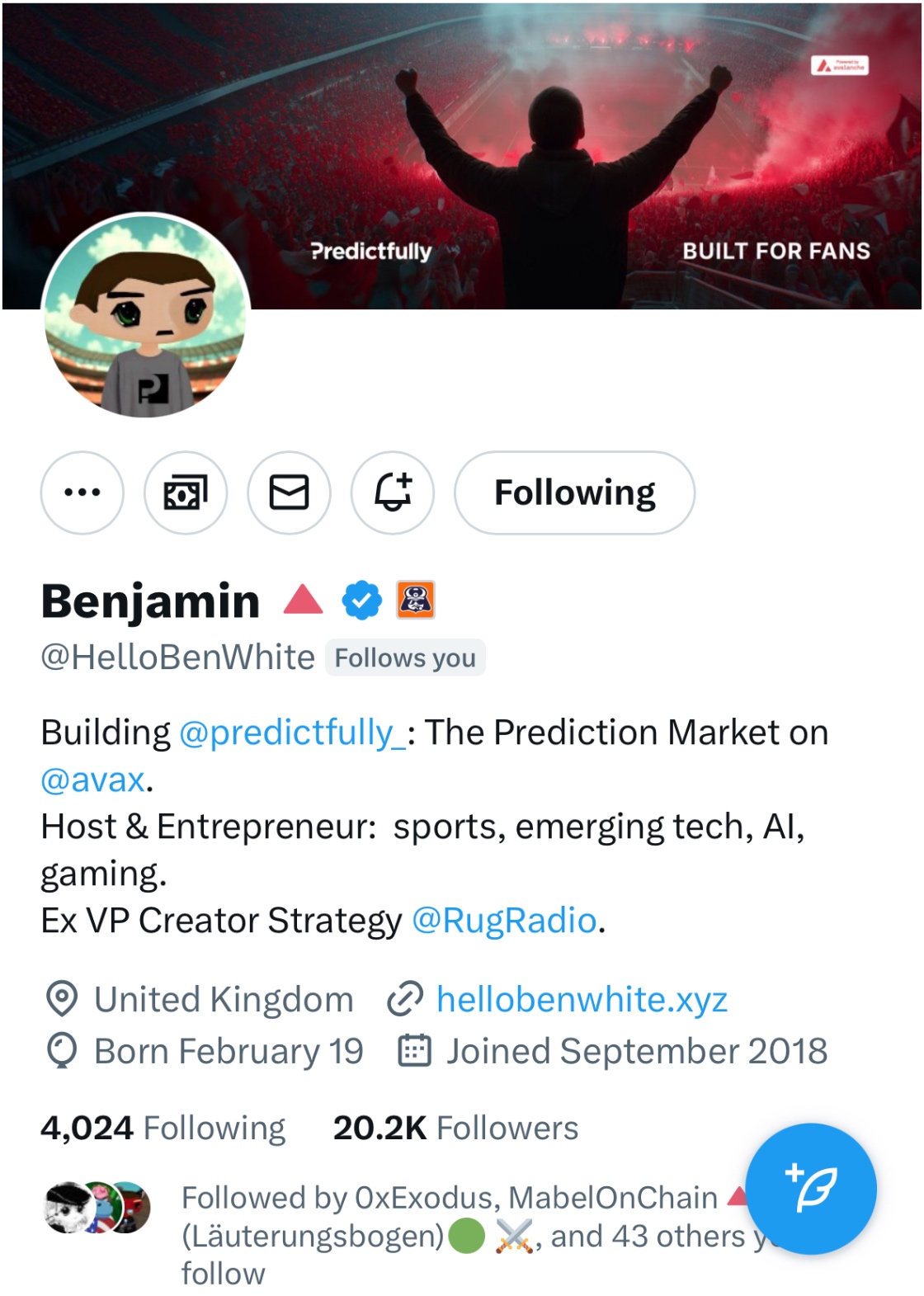Screen dimensions: 924x1296
Task: Open the three-dot more options menu
Action: 82,492
